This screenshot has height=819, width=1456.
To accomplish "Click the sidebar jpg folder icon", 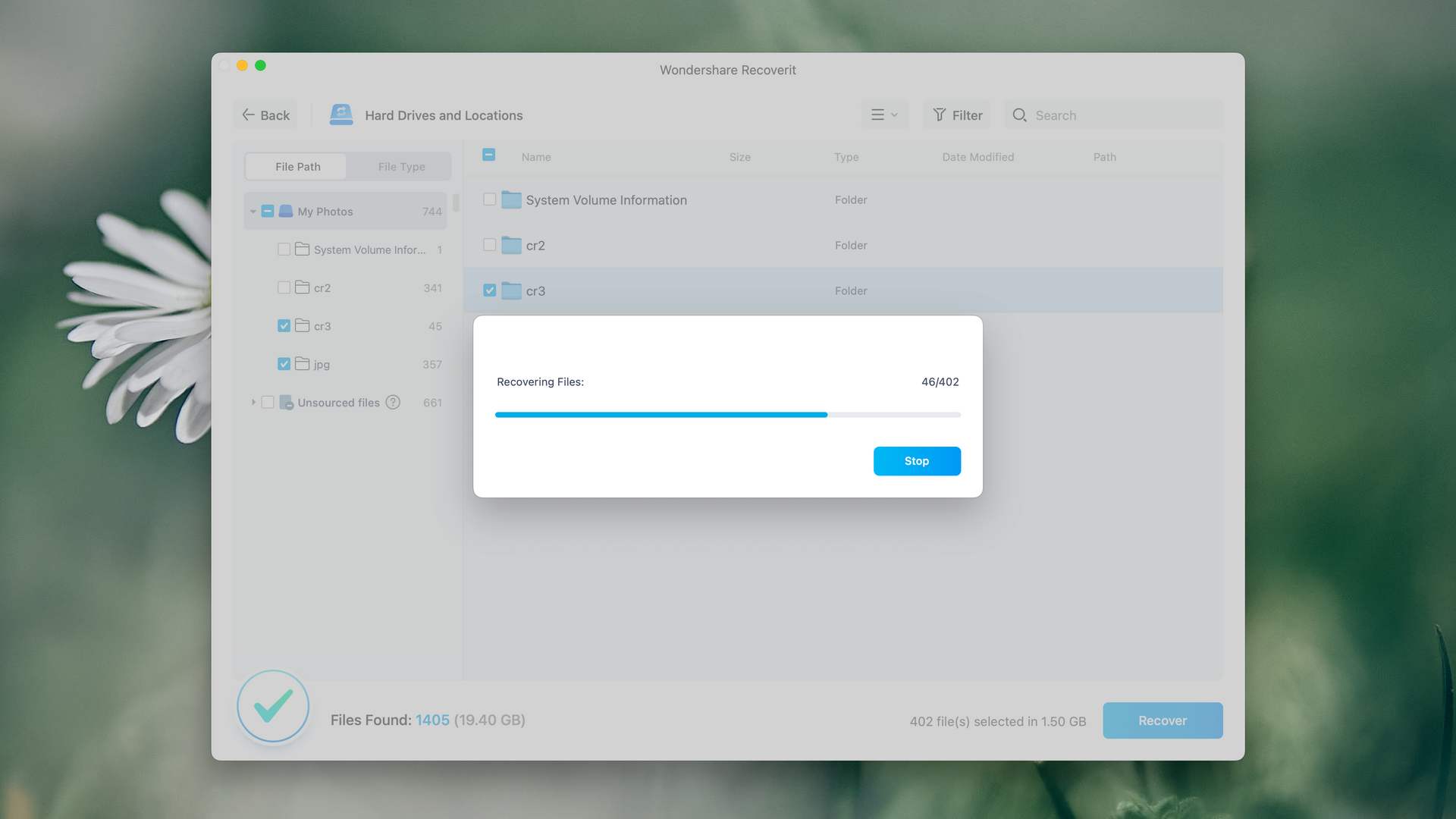I will pos(302,363).
